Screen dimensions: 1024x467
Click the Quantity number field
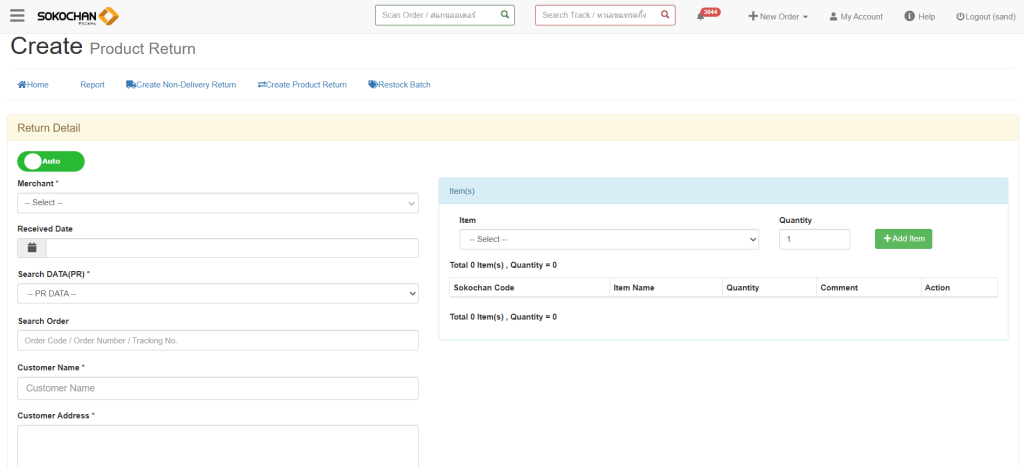[x=813, y=240]
